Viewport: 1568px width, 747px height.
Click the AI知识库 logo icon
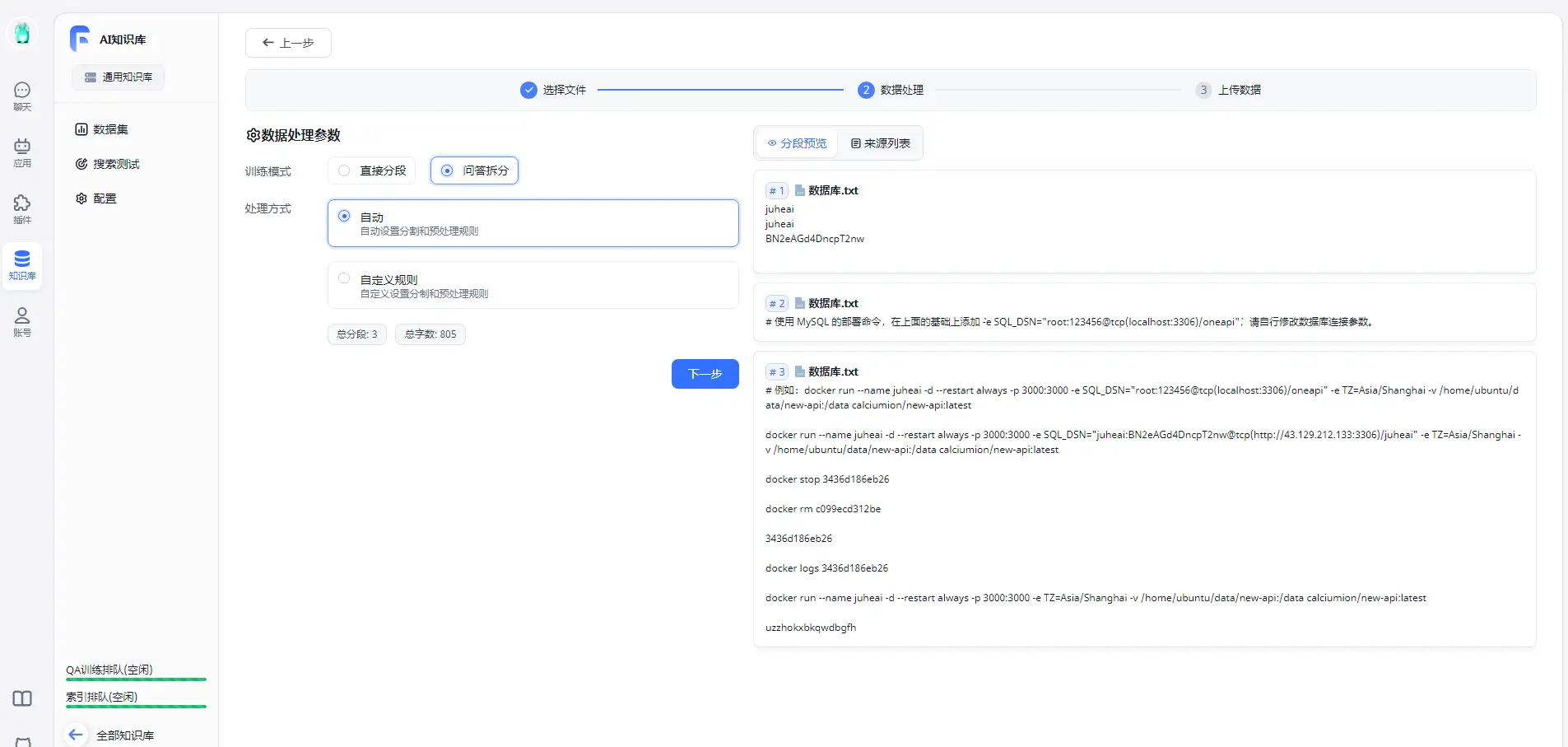80,39
